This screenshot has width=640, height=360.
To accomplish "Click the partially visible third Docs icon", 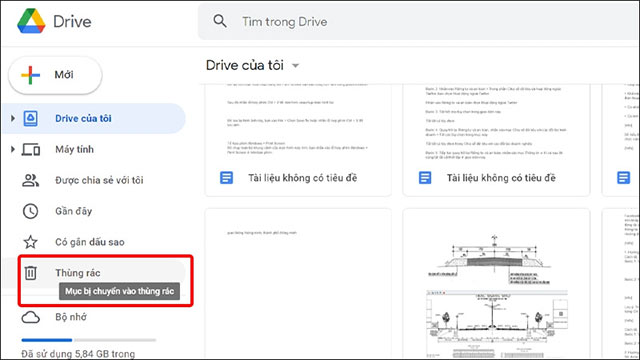I will pyautogui.click(x=623, y=178).
